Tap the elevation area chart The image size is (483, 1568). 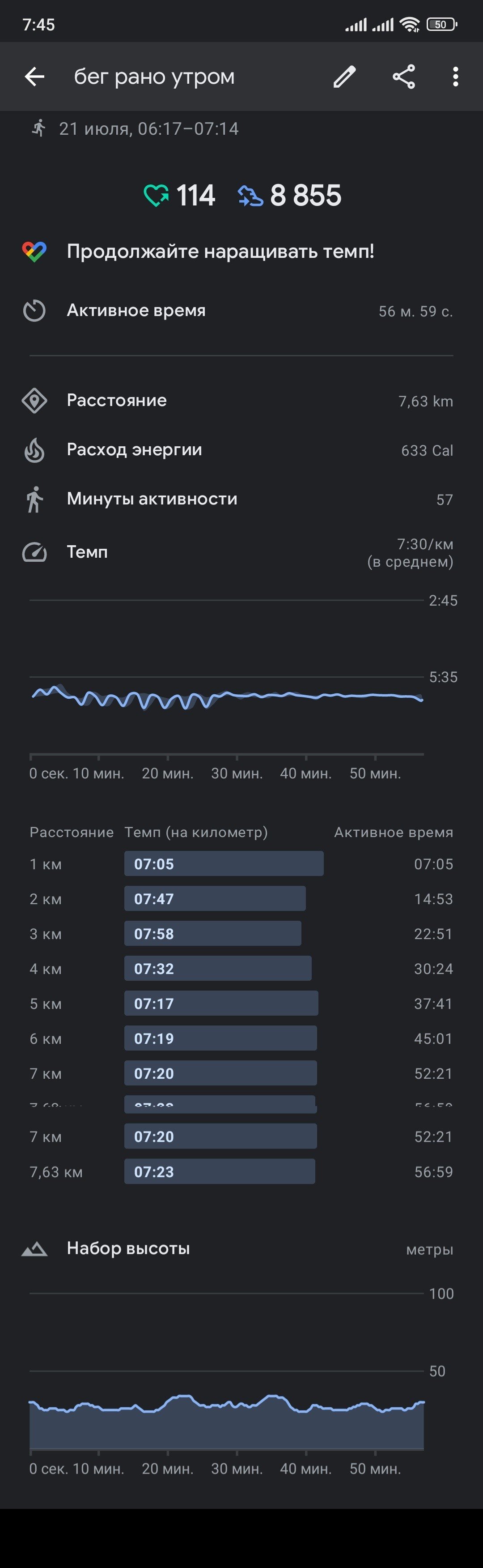[227, 1400]
